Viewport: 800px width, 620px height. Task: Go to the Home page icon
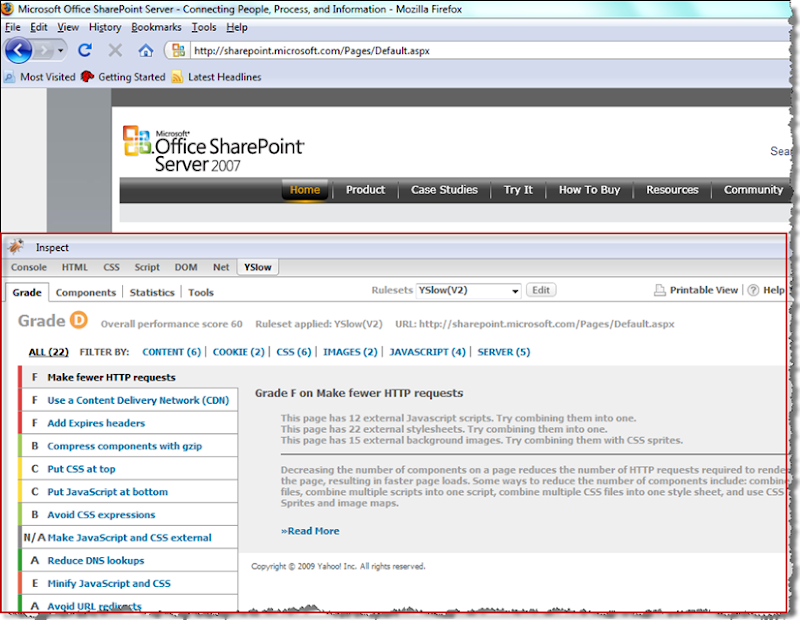click(x=146, y=51)
